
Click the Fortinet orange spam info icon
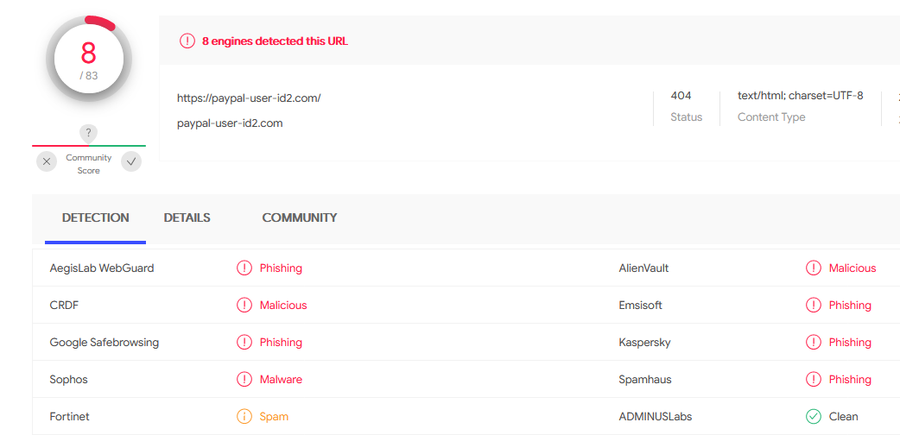point(245,417)
